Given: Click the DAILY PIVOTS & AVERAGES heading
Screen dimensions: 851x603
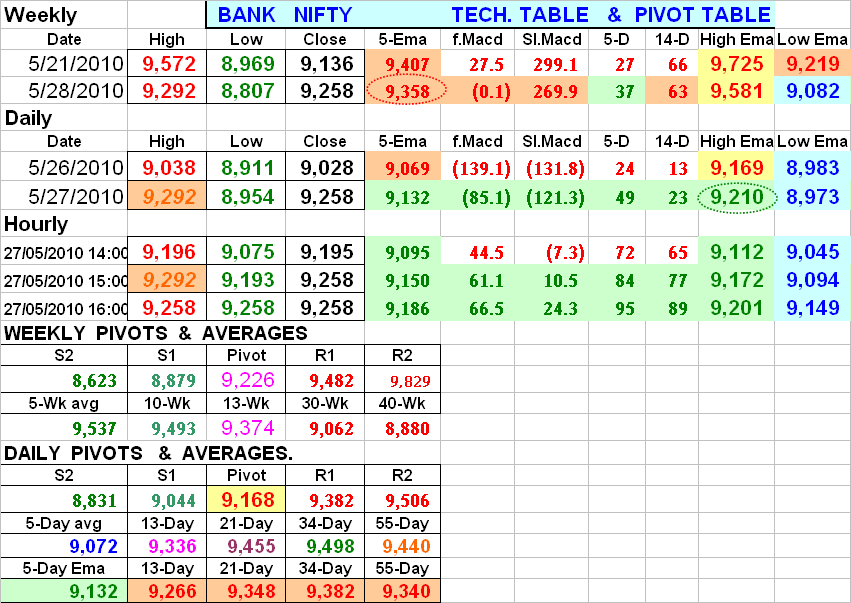Looking at the screenshot, I should tap(148, 453).
